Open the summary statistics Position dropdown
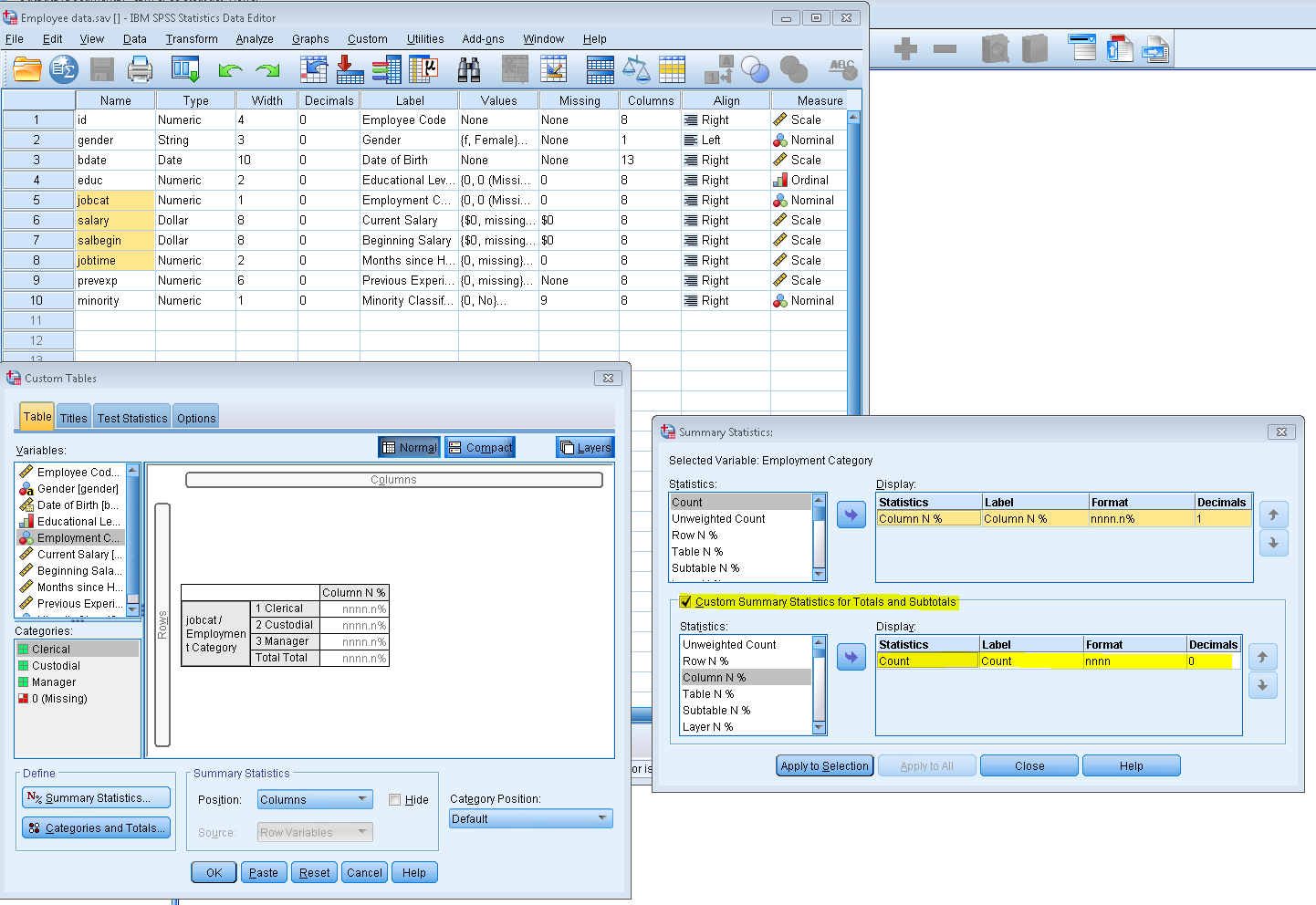Image resolution: width=1316 pixels, height=905 pixels. 315,800
